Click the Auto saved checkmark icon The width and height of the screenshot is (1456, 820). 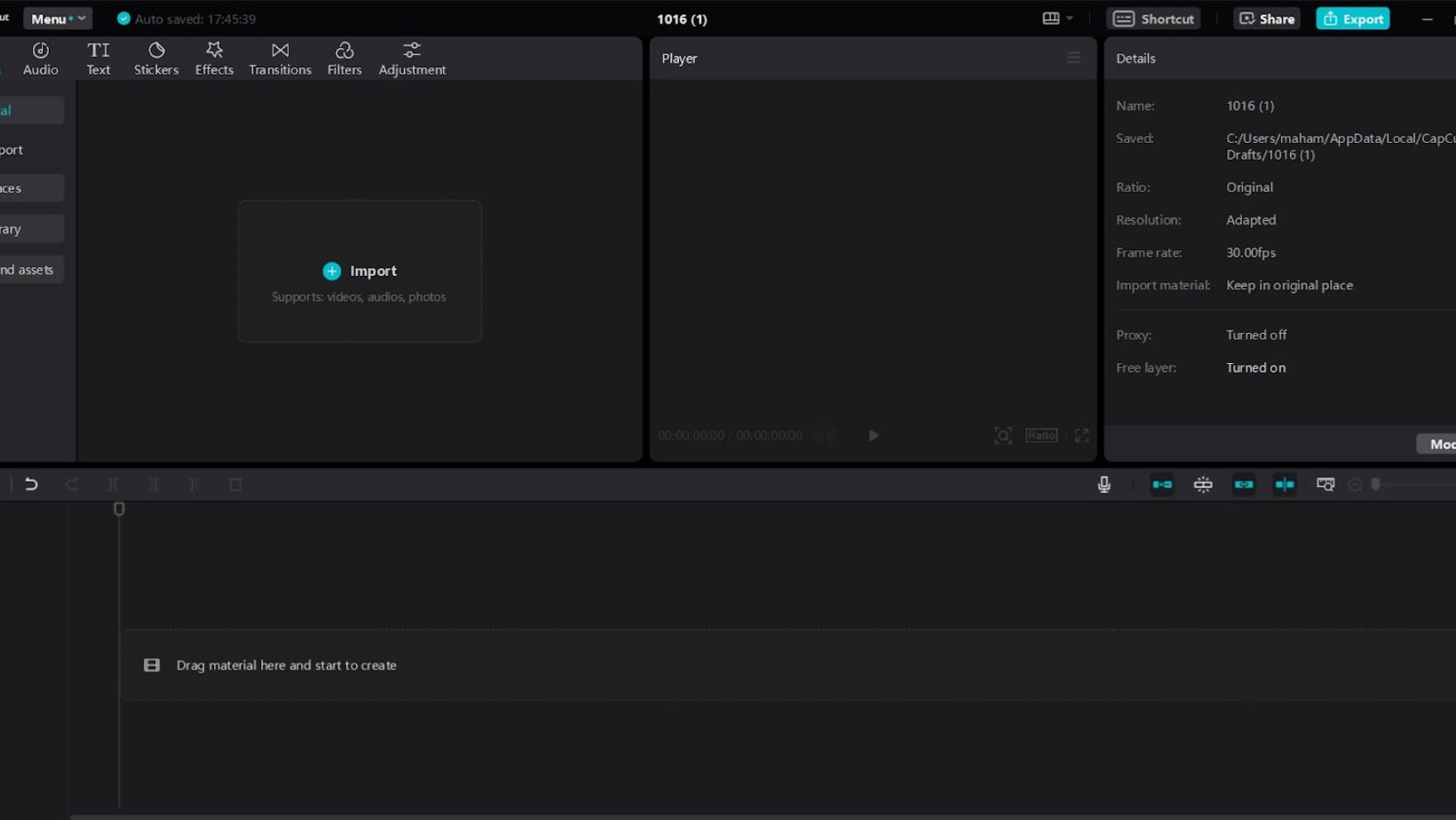124,19
